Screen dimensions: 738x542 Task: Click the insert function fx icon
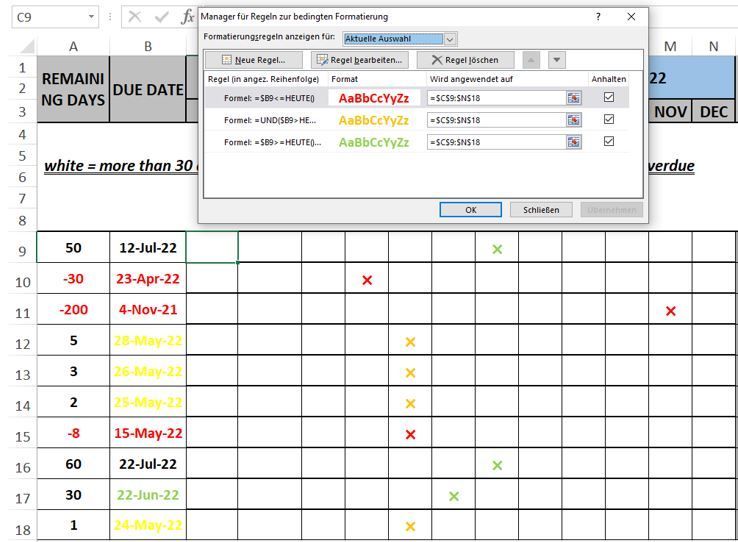pyautogui.click(x=187, y=17)
